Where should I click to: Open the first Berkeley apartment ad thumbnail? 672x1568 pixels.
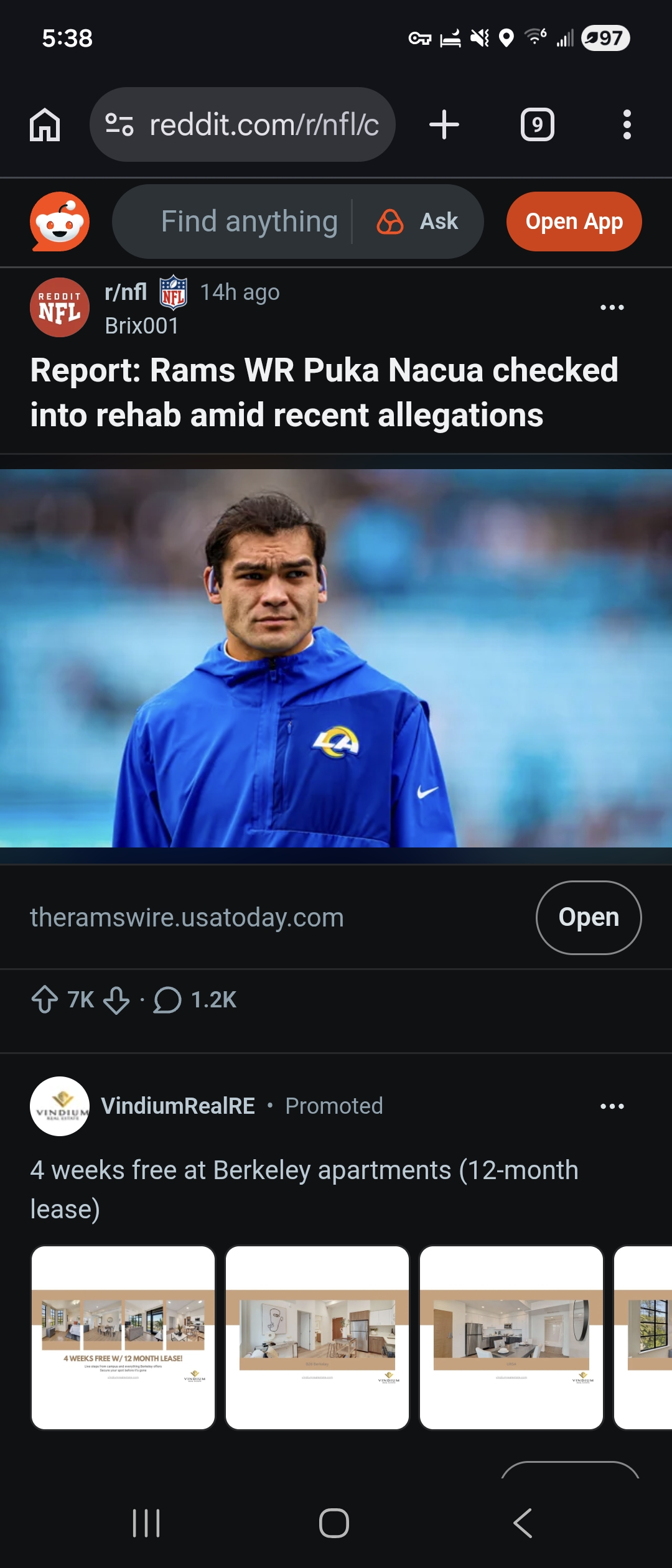123,1338
